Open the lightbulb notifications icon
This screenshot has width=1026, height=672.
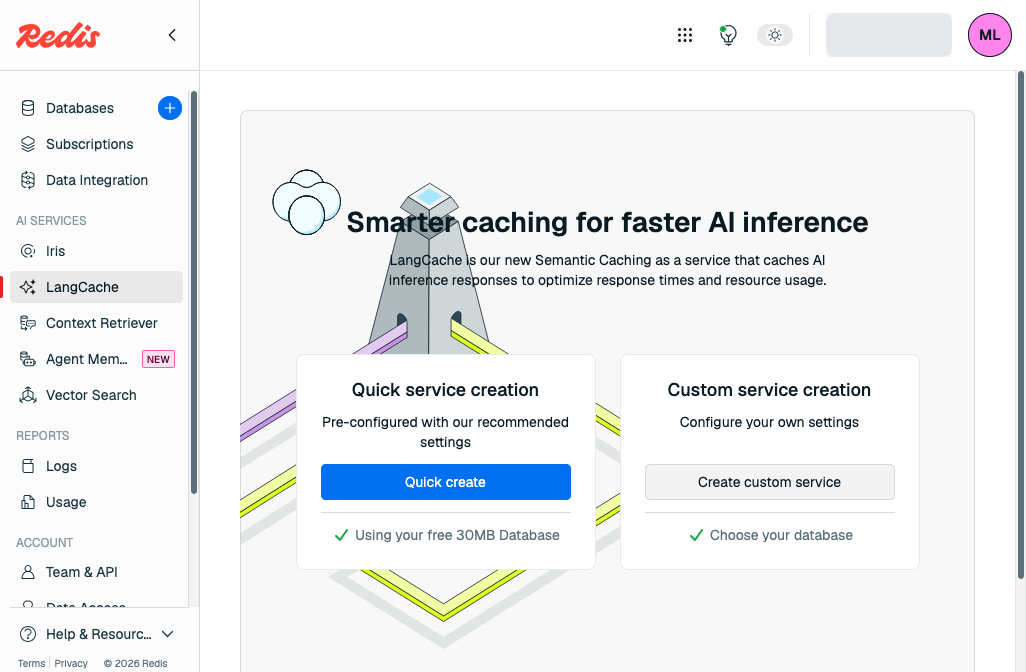[728, 35]
